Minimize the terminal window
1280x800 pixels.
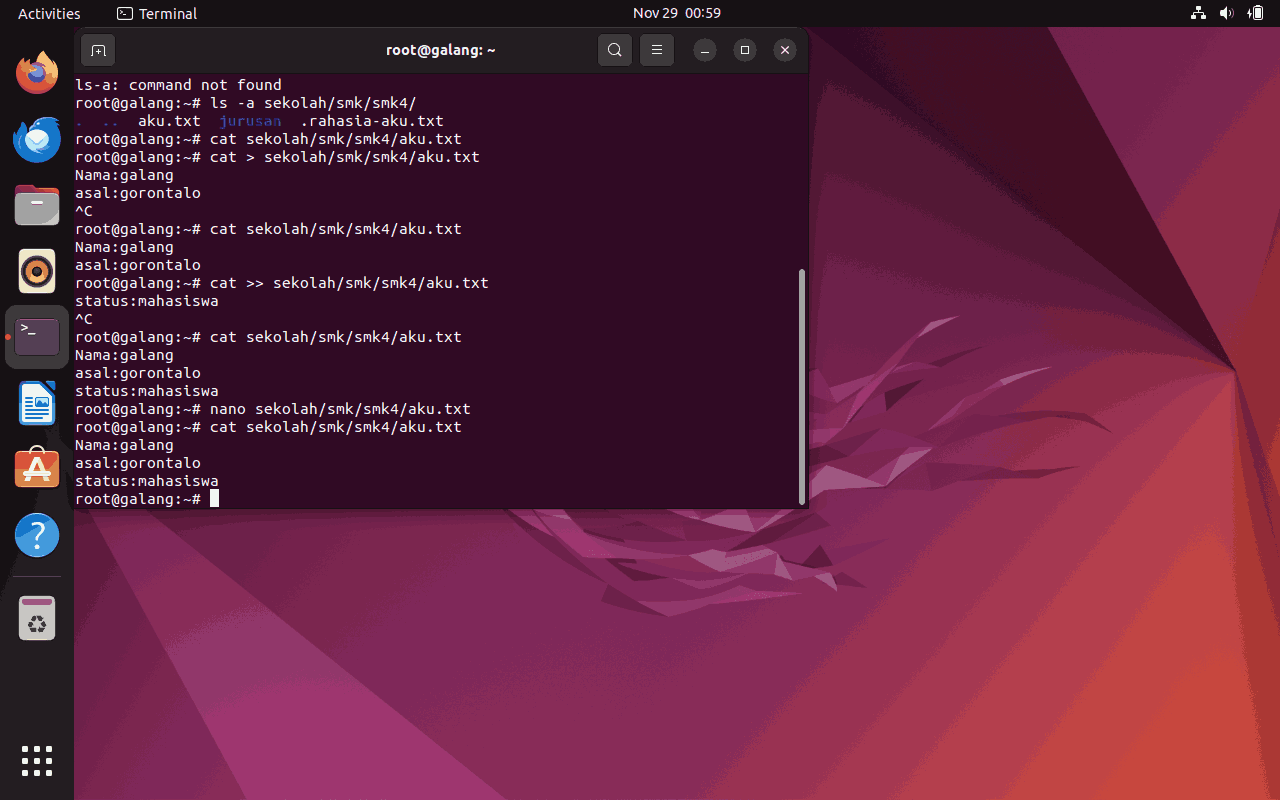[x=705, y=50]
